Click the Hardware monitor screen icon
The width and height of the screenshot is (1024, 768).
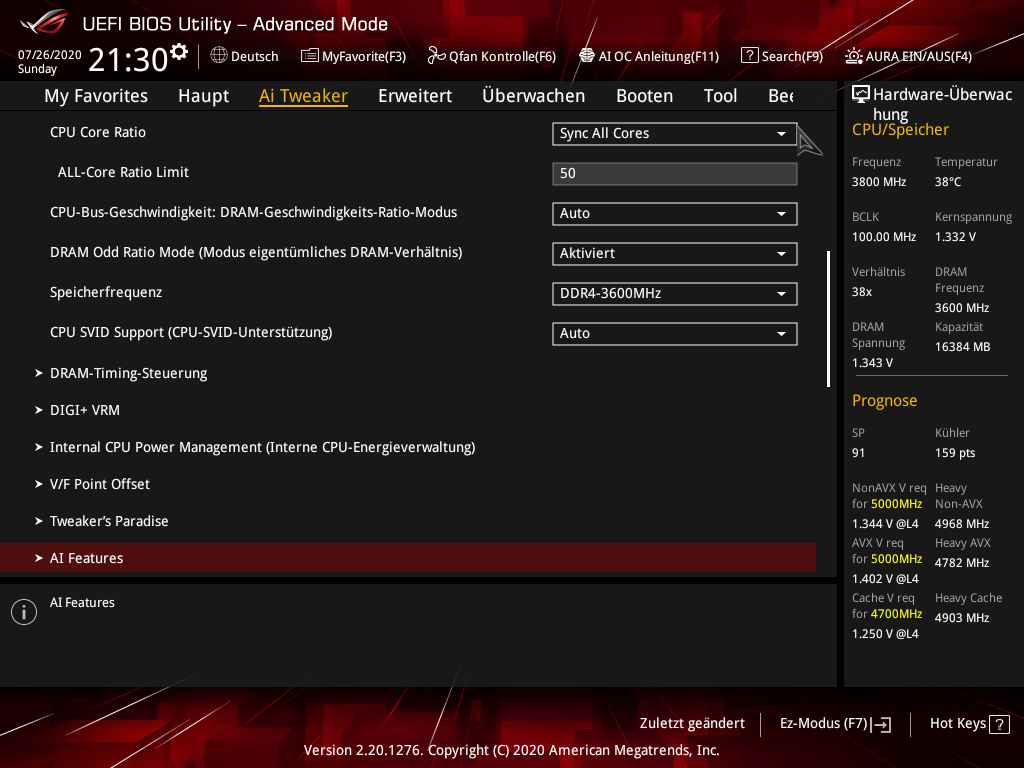tap(861, 95)
